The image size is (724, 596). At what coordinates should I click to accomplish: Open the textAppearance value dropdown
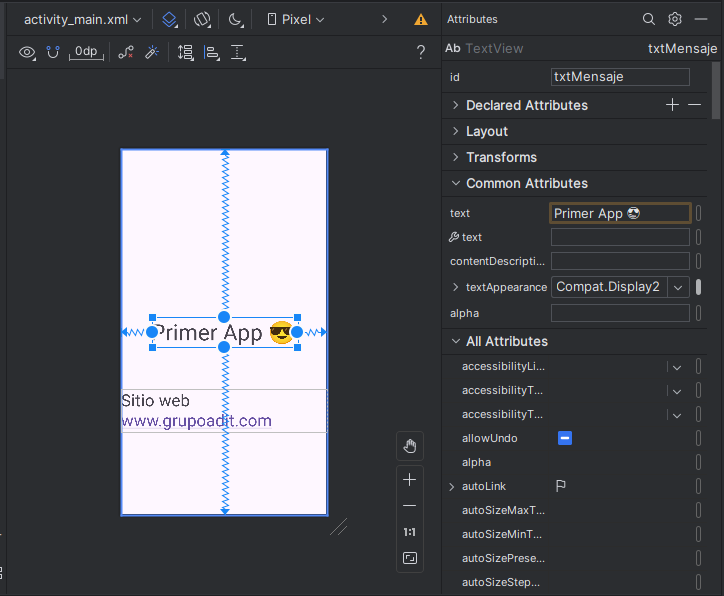(678, 287)
